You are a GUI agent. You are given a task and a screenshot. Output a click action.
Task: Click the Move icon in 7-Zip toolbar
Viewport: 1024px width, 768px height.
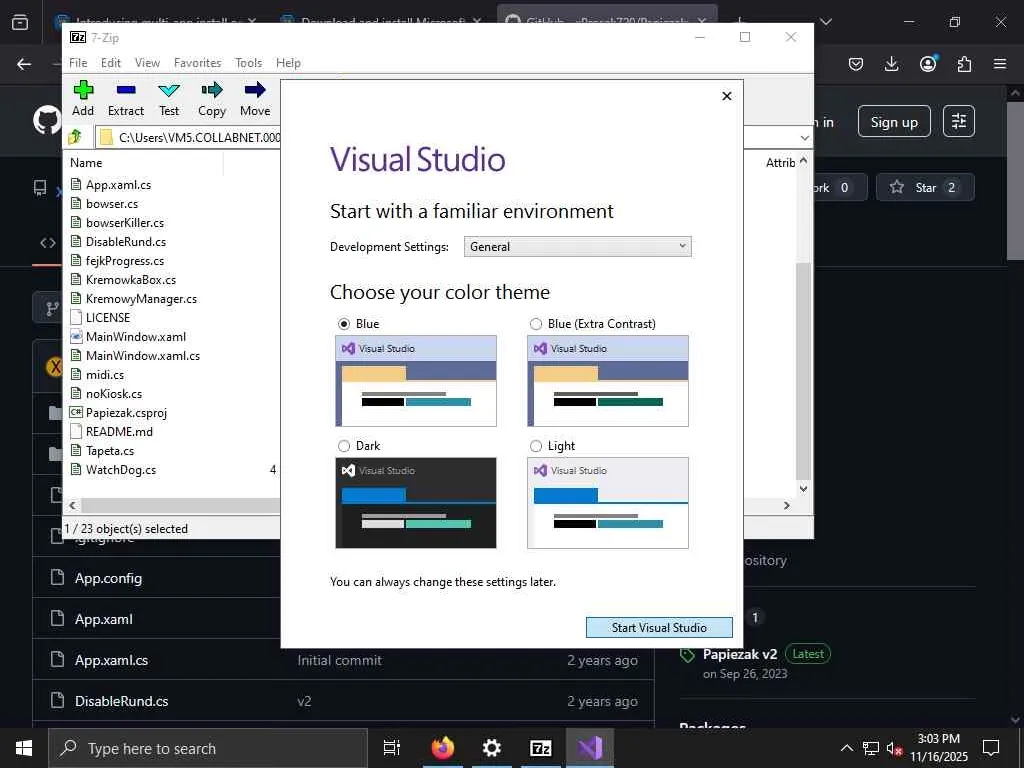(255, 89)
